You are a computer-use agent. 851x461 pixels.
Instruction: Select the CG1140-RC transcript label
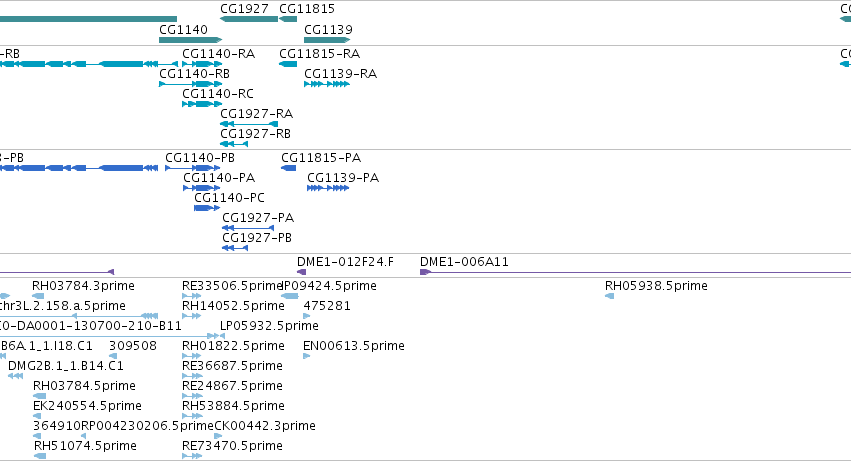coord(218,94)
